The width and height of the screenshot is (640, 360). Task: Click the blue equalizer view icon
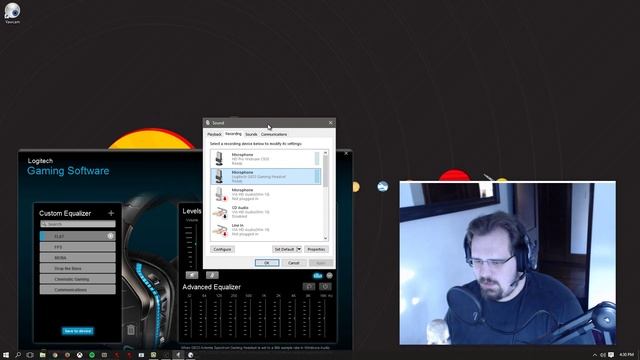pyautogui.click(x=318, y=276)
